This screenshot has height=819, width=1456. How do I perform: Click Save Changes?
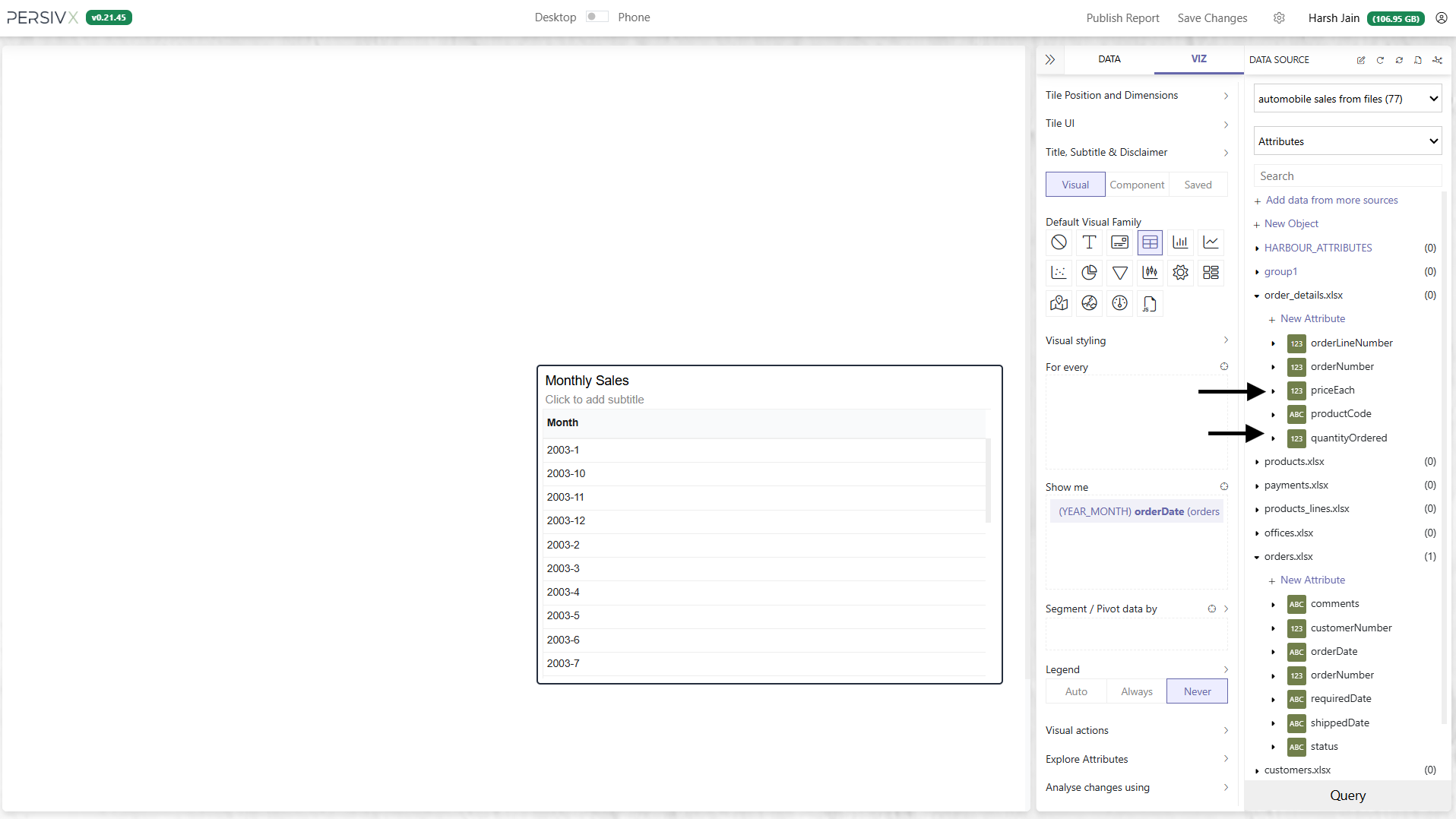(x=1212, y=17)
